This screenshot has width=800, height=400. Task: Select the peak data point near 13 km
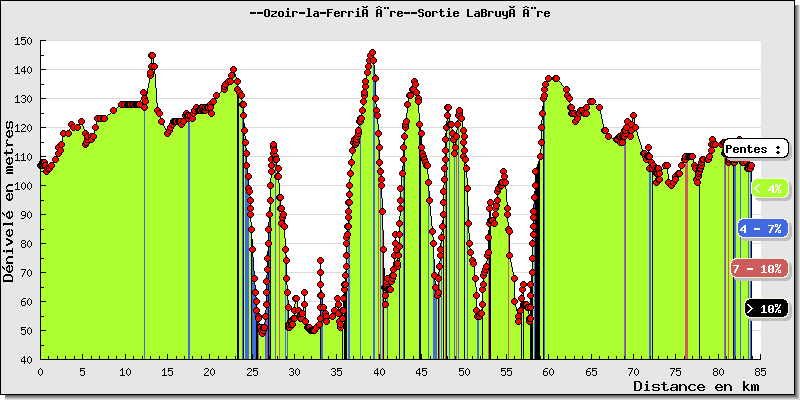coord(152,56)
